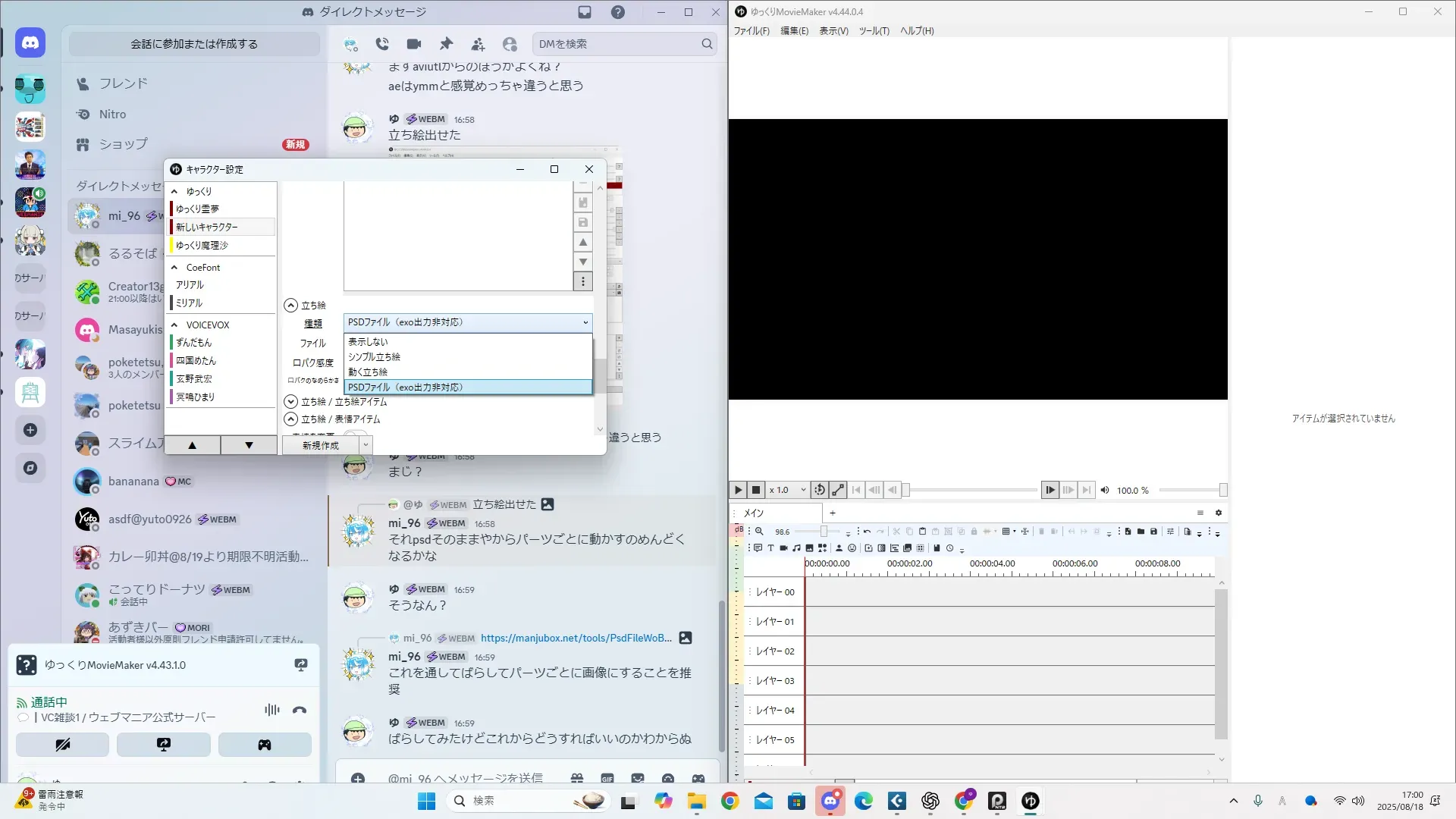Add an audio item (music note icon)

pyautogui.click(x=796, y=548)
